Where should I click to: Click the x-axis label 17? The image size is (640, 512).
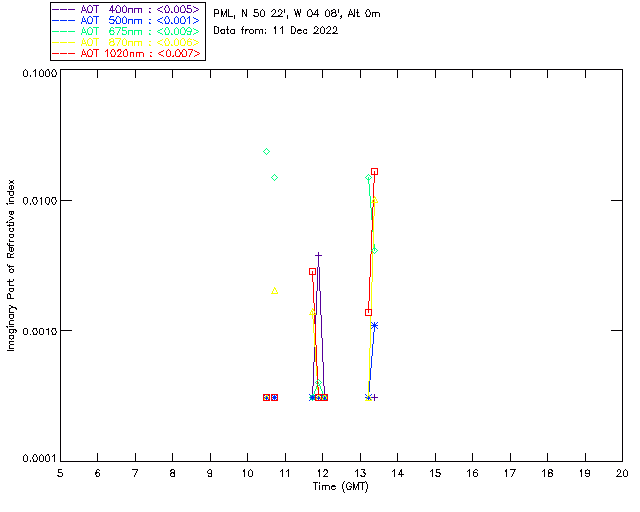510,473
